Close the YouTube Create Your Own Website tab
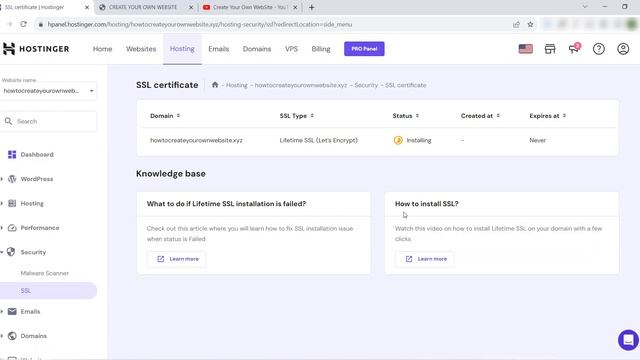The image size is (640, 360). (x=295, y=7)
